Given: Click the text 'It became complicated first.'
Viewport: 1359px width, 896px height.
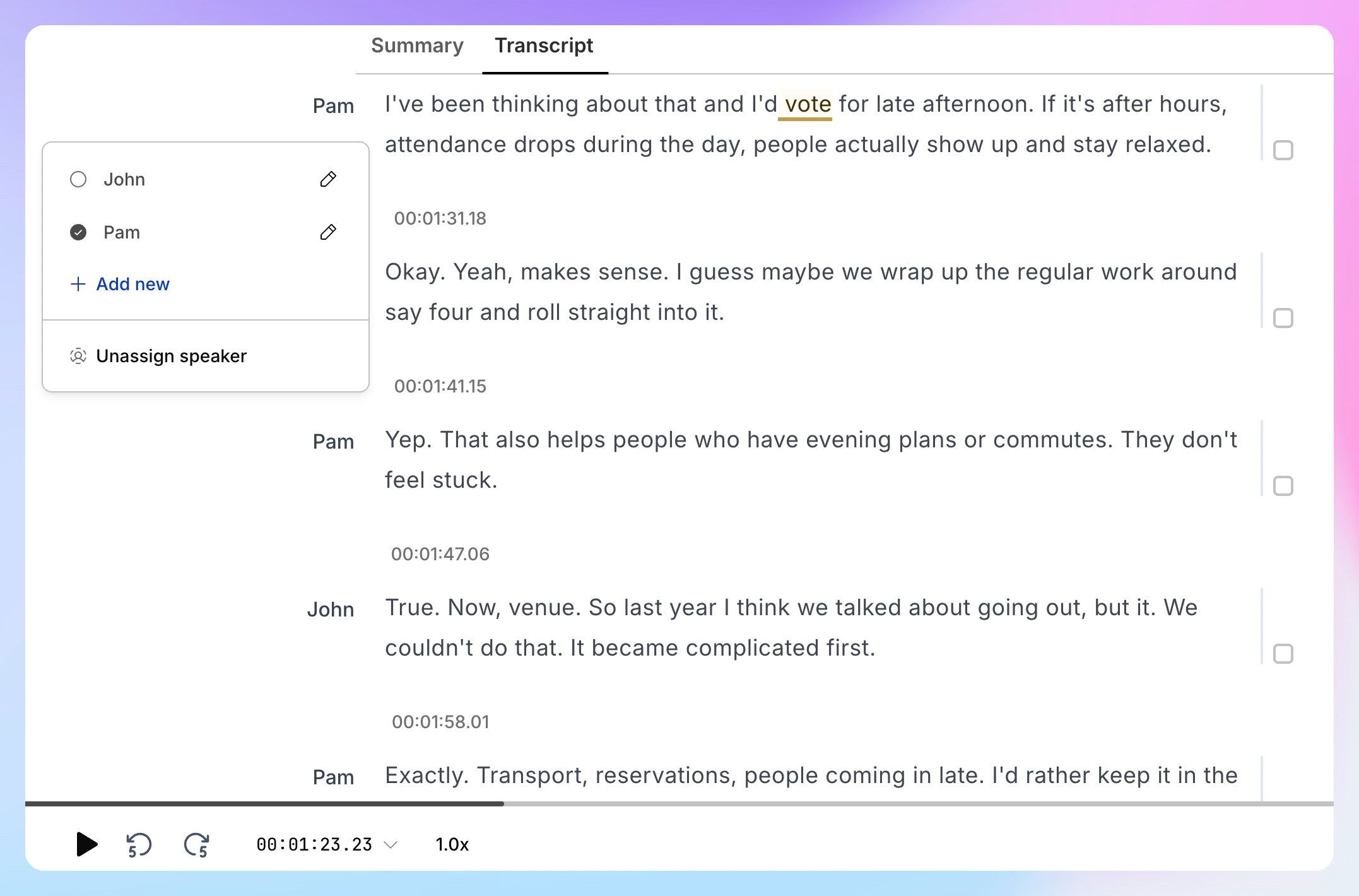Looking at the screenshot, I should pos(722,648).
